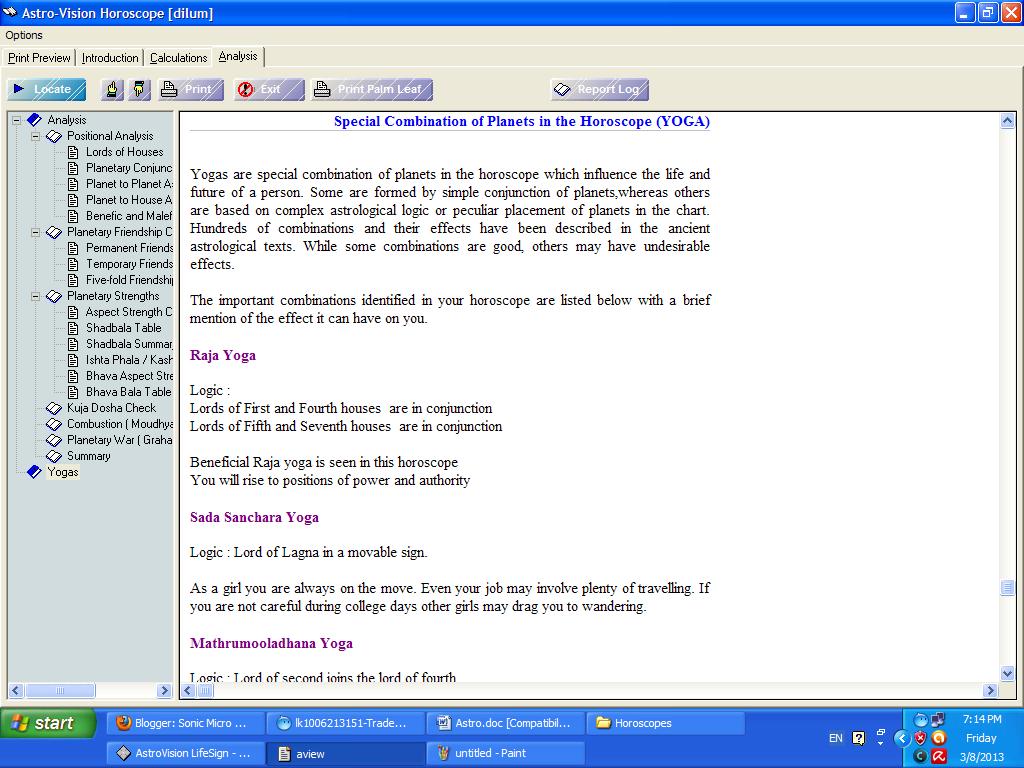Click Positional Analysis book icon
1024x768 pixels.
[x=54, y=136]
